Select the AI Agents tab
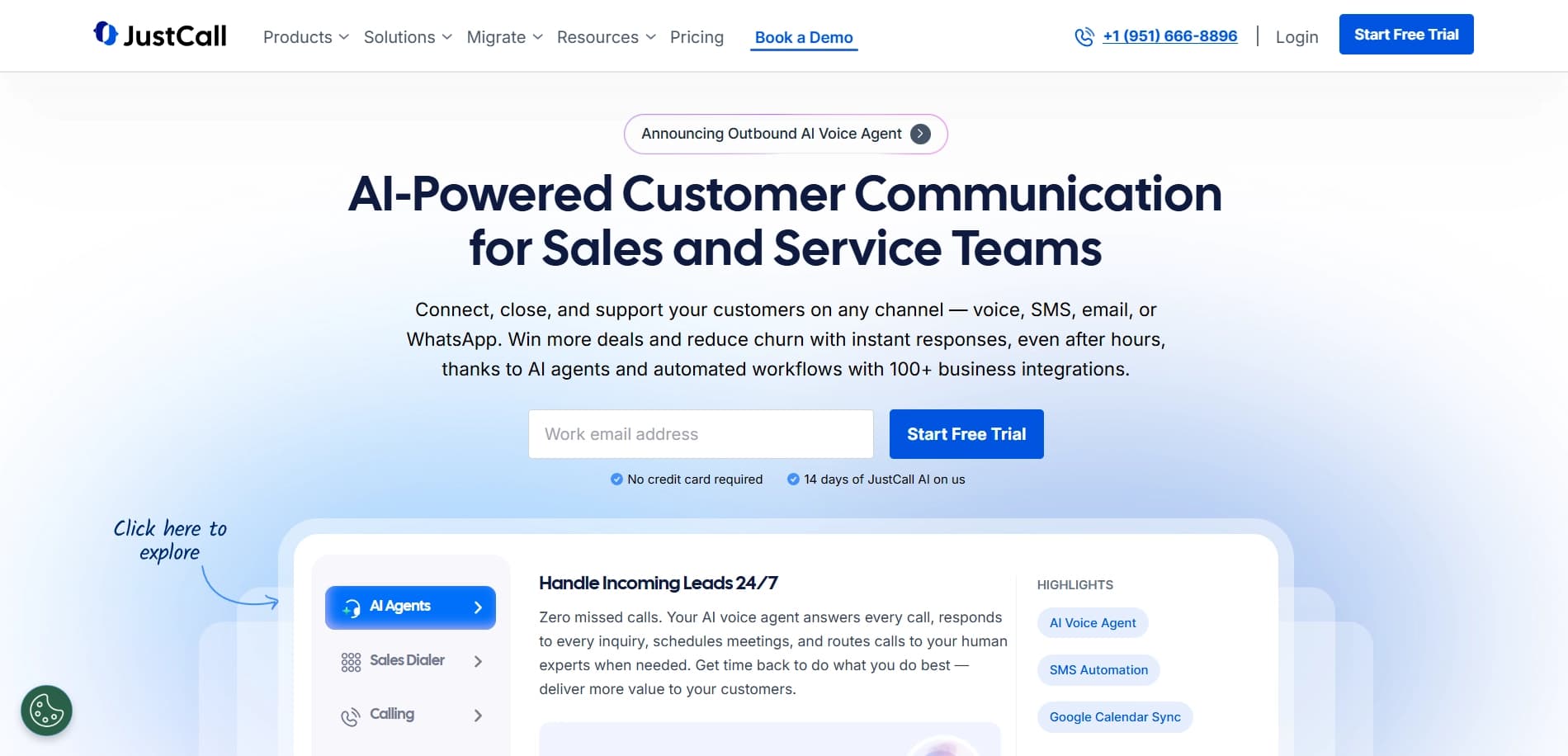Viewport: 1568px width, 756px height. (410, 607)
